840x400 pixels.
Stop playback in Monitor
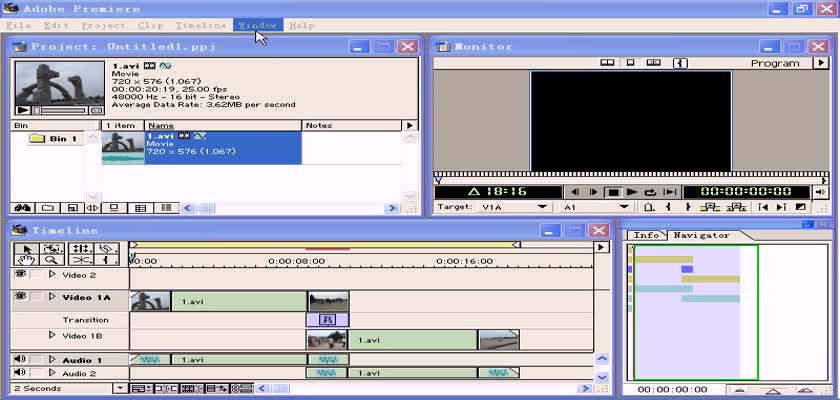point(614,192)
